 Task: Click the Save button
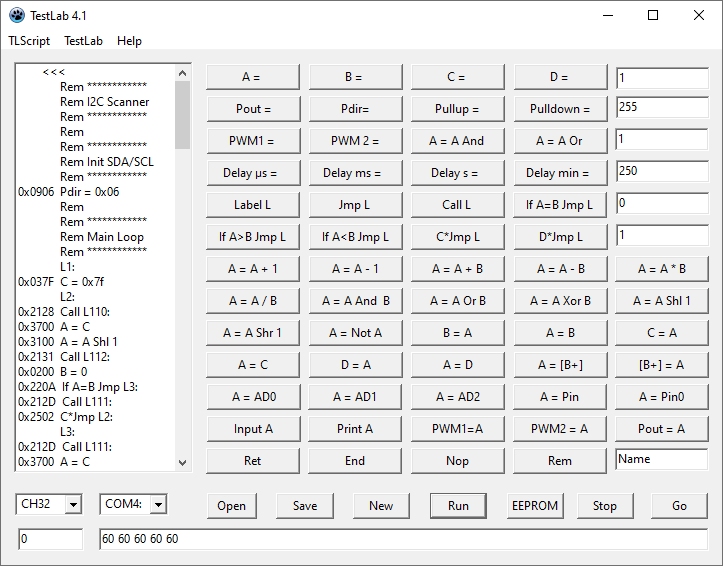tap(305, 505)
